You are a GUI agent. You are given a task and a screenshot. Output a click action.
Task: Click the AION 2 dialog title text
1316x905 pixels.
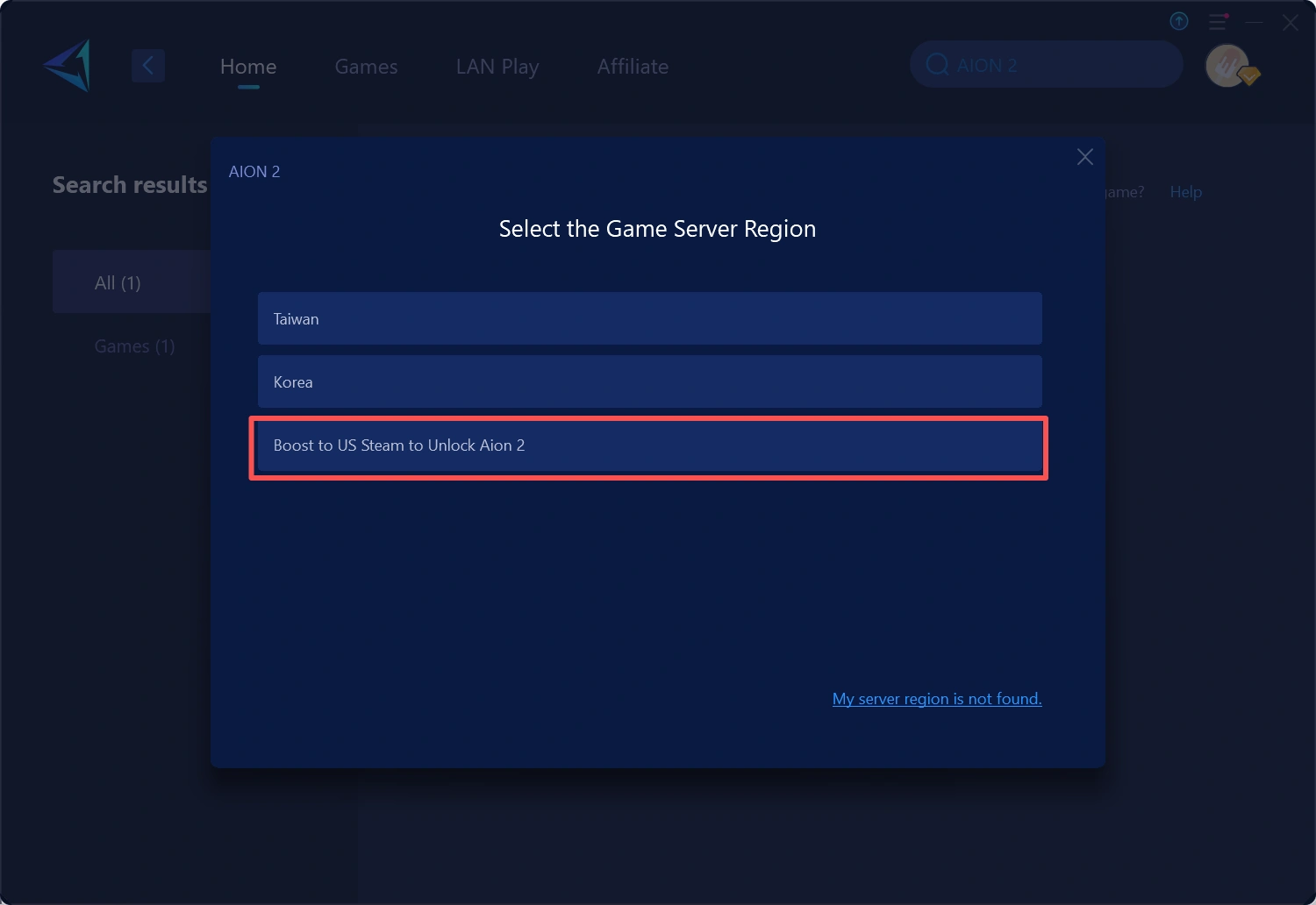254,172
